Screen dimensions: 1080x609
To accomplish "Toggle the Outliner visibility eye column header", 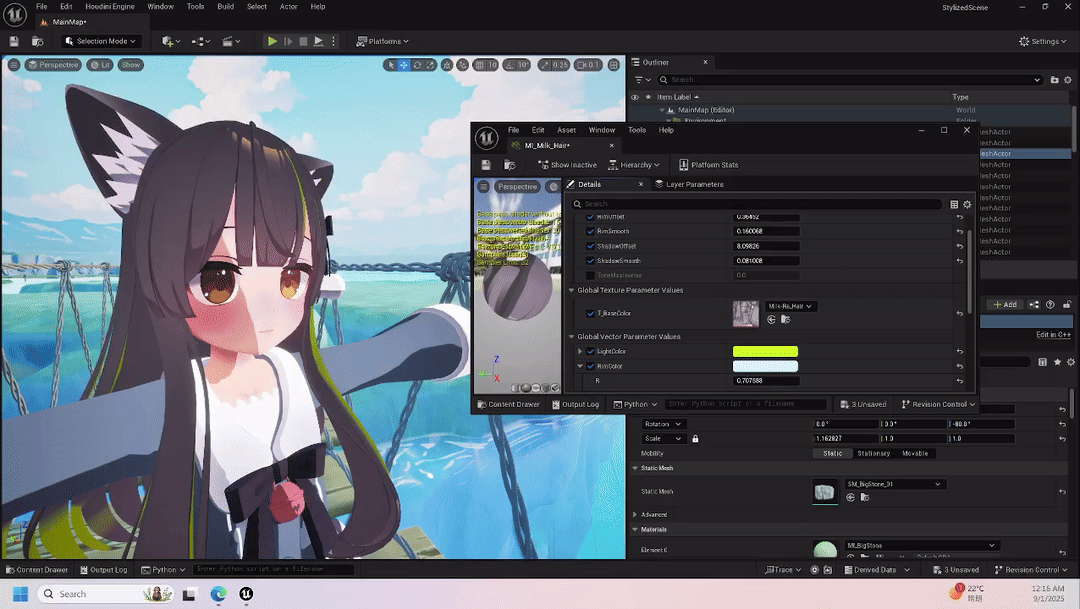I will coord(635,97).
